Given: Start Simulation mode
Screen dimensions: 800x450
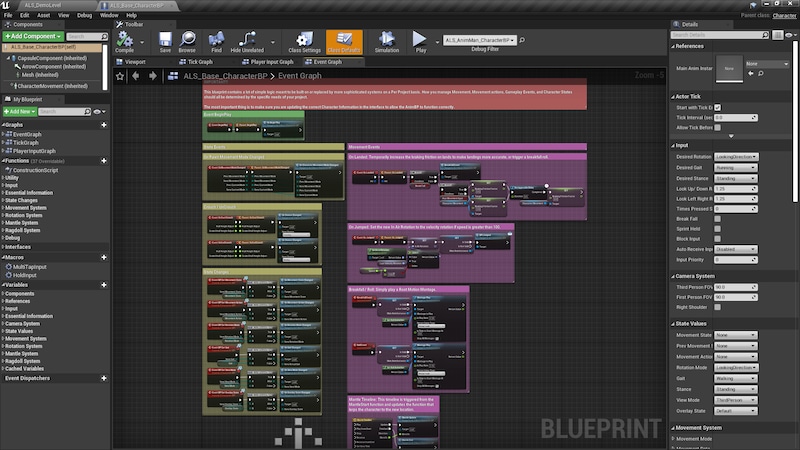Looking at the screenshot, I should pyautogui.click(x=387, y=42).
